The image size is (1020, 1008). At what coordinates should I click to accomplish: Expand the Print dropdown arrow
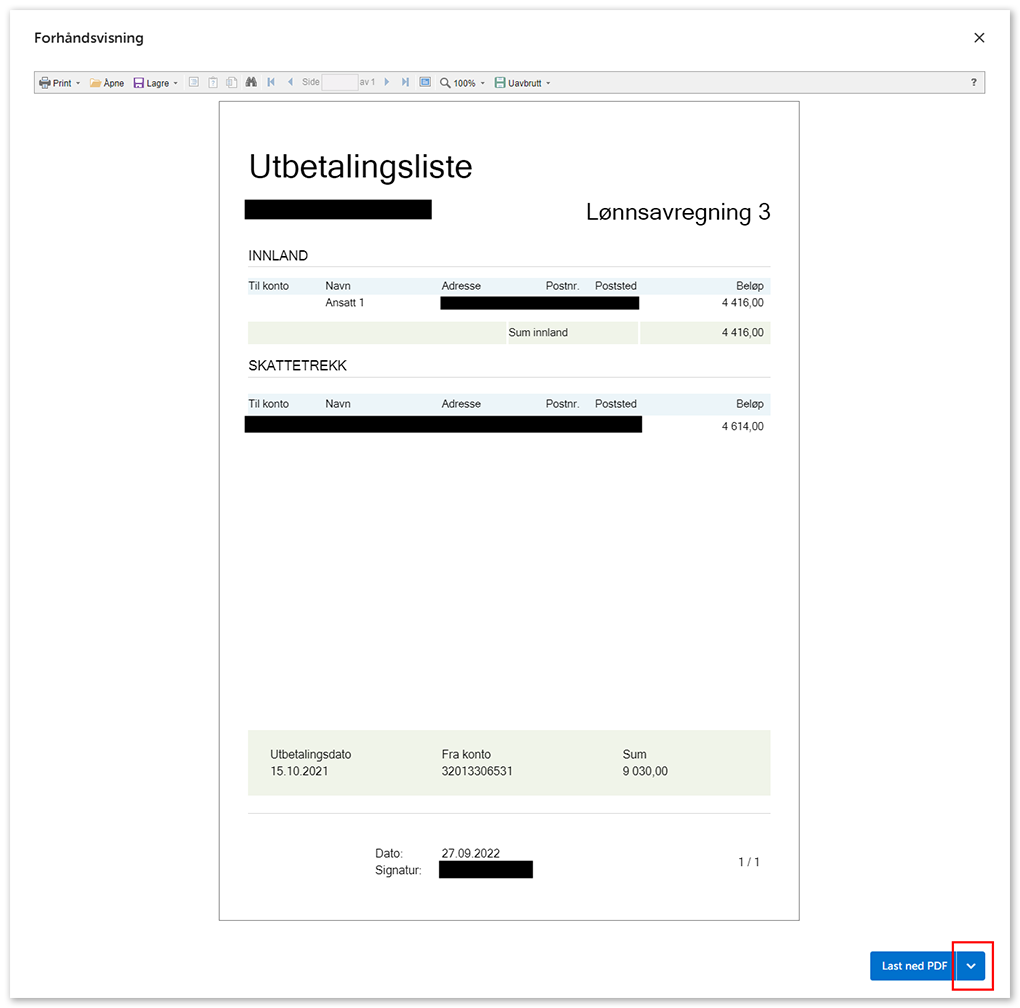(x=78, y=83)
